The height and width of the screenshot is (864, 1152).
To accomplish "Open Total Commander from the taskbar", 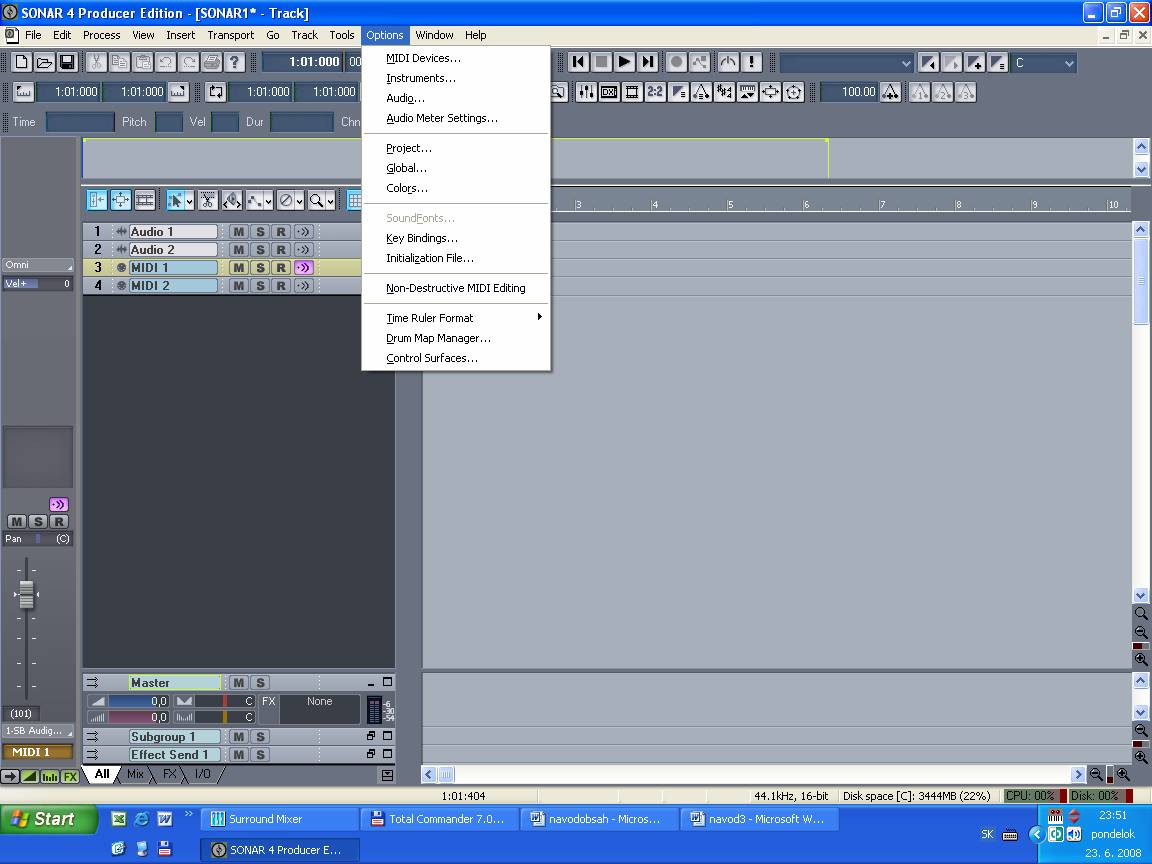I will coord(439,819).
